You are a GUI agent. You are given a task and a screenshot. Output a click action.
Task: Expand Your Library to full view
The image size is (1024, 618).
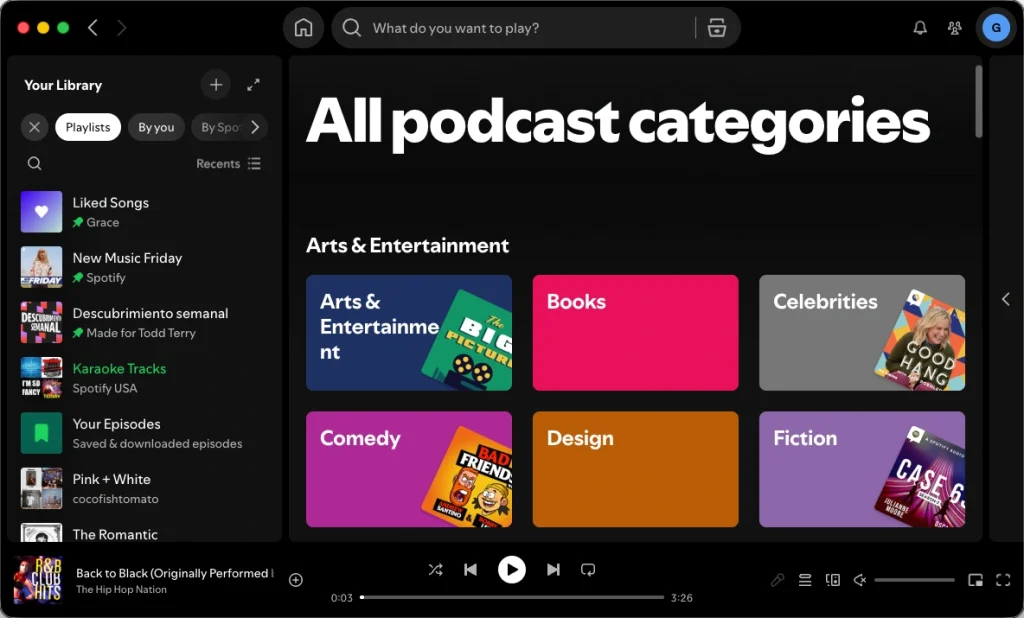click(253, 85)
